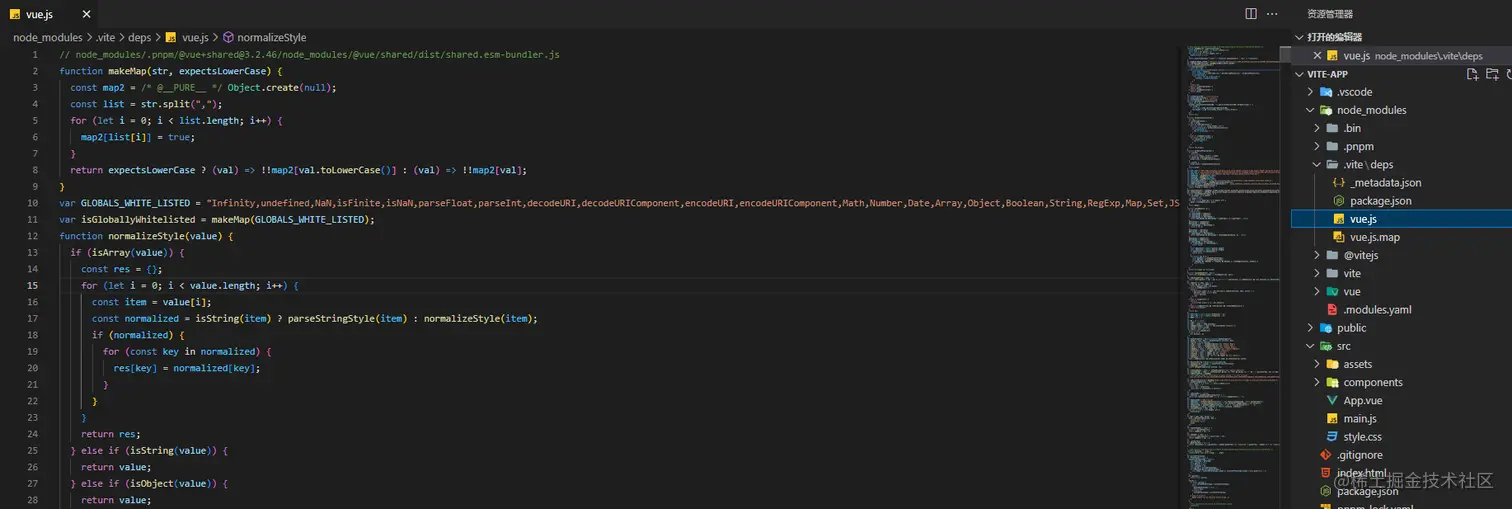Open the editor more actions ellipsis
Image resolution: width=1512 pixels, height=509 pixels.
coord(1273,14)
